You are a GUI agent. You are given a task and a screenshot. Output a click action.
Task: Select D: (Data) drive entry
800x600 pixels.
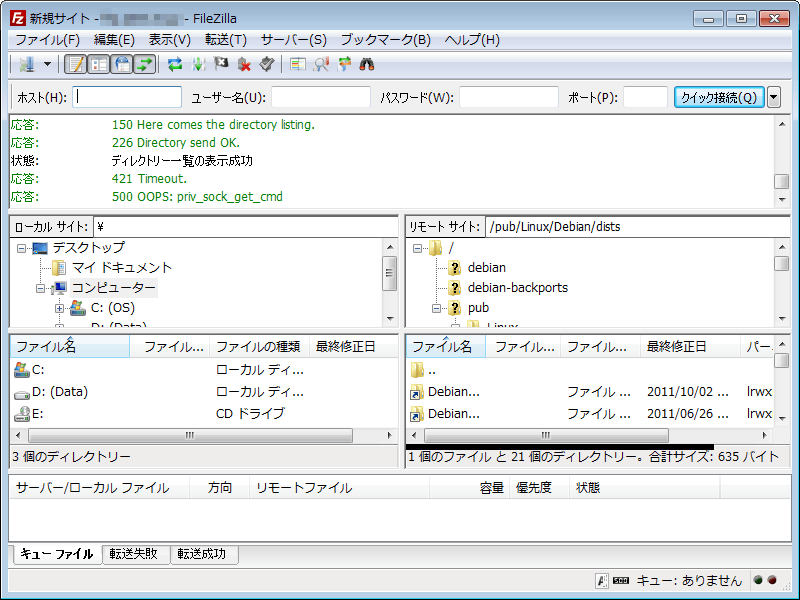pyautogui.click(x=204, y=392)
